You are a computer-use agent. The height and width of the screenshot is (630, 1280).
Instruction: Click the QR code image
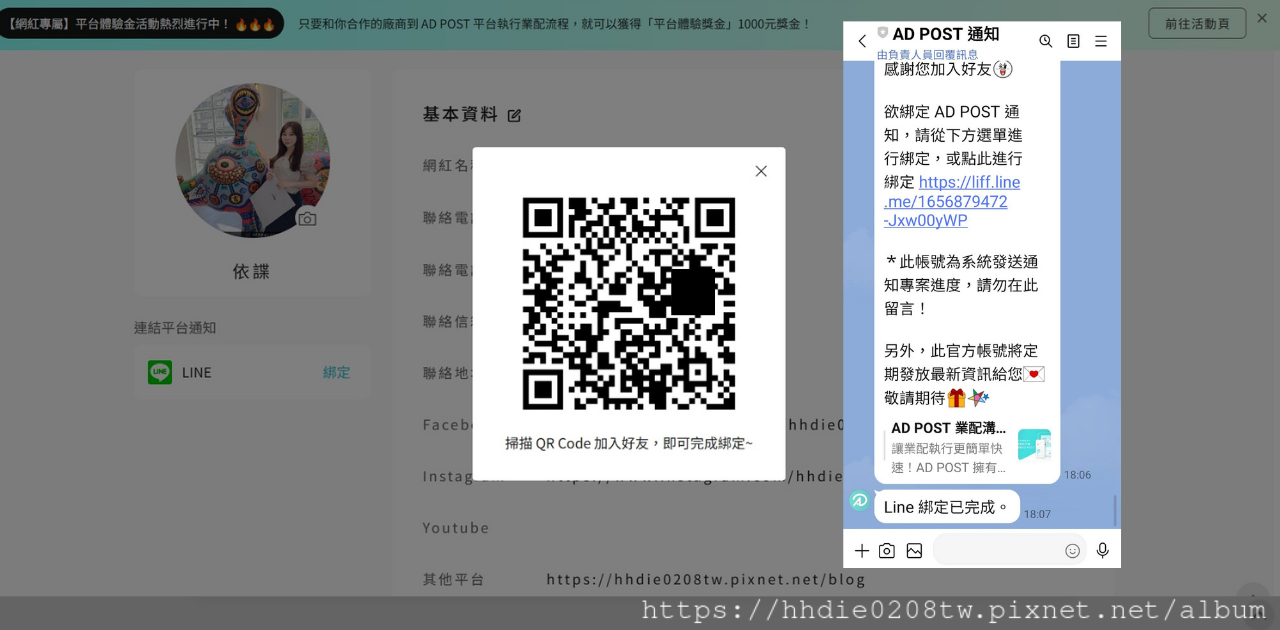tap(629, 303)
